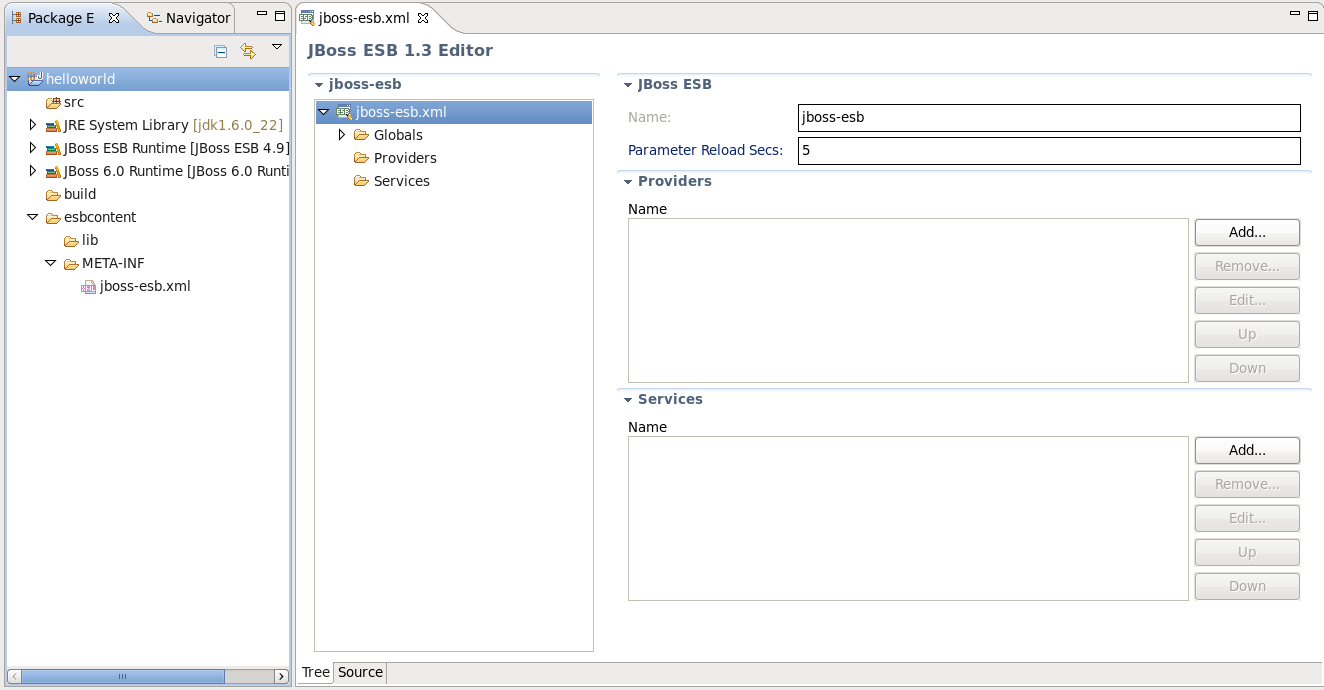Click the JBoss ESB Runtime library icon
This screenshot has height=690, width=1324.
(x=53, y=149)
